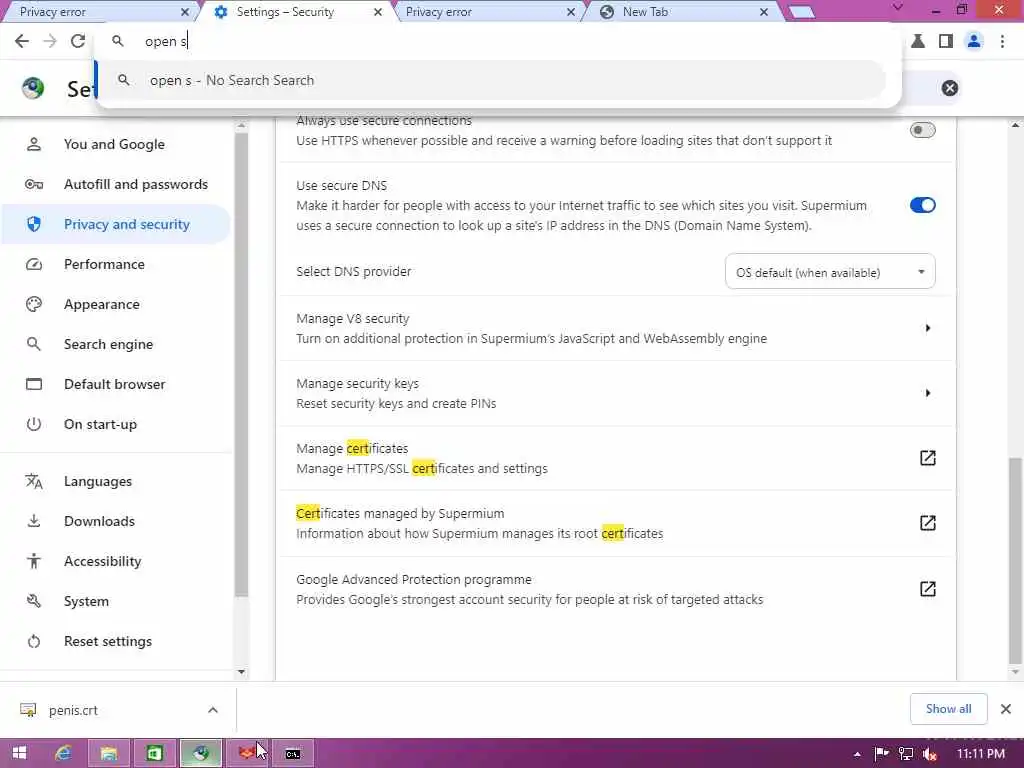Screen dimensions: 1024x768
Task: Open File Explorer from taskbar
Action: [108, 753]
